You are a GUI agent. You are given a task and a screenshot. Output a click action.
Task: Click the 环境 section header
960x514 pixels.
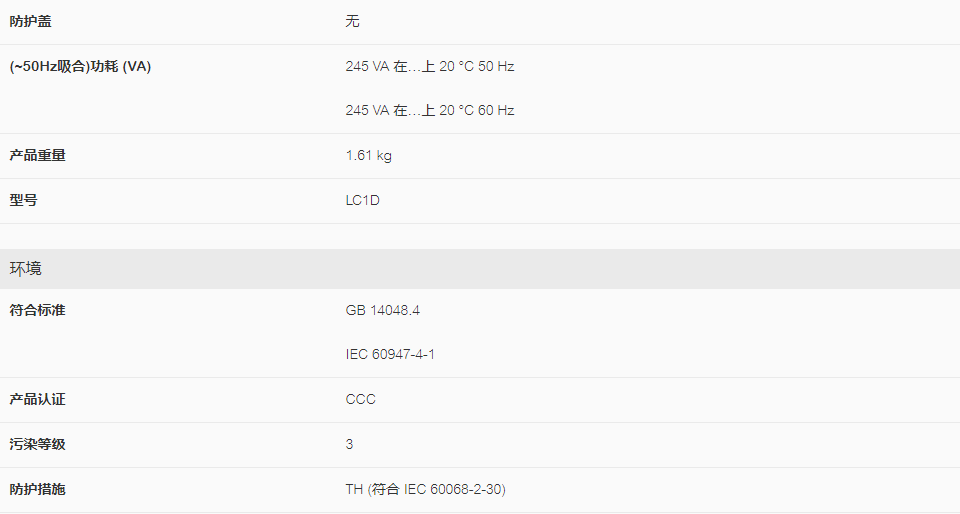click(26, 269)
